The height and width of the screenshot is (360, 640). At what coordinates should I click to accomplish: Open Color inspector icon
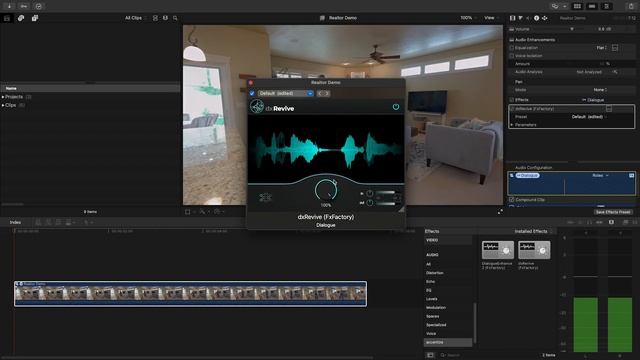[x=520, y=18]
